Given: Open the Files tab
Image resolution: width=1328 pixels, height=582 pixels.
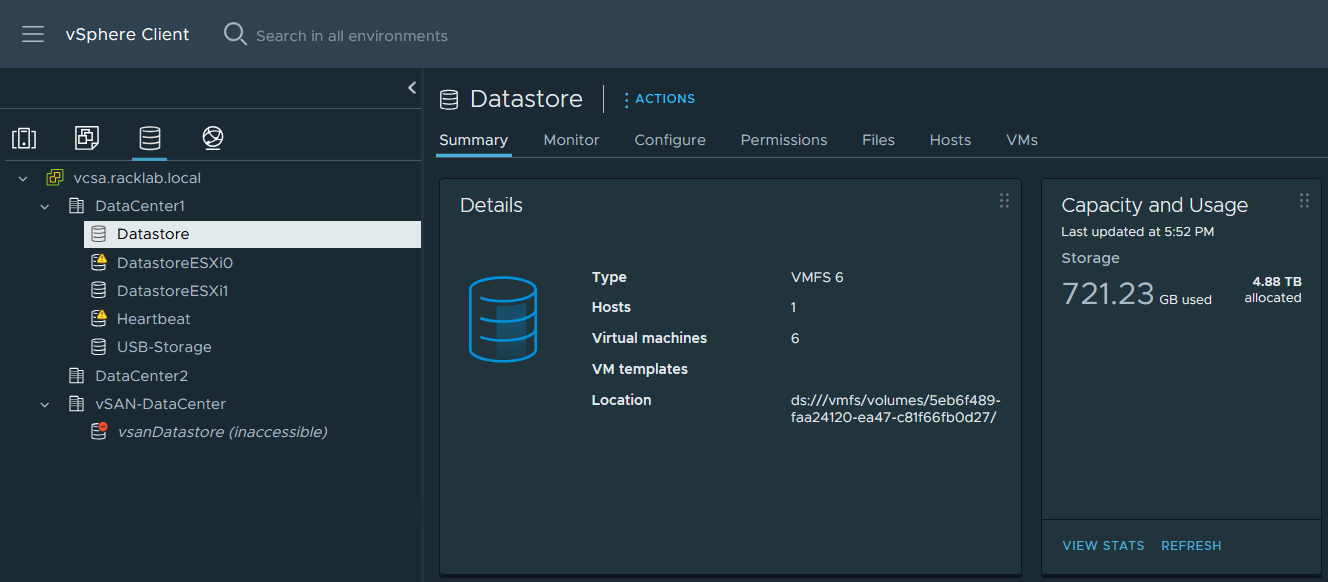Looking at the screenshot, I should [x=878, y=140].
